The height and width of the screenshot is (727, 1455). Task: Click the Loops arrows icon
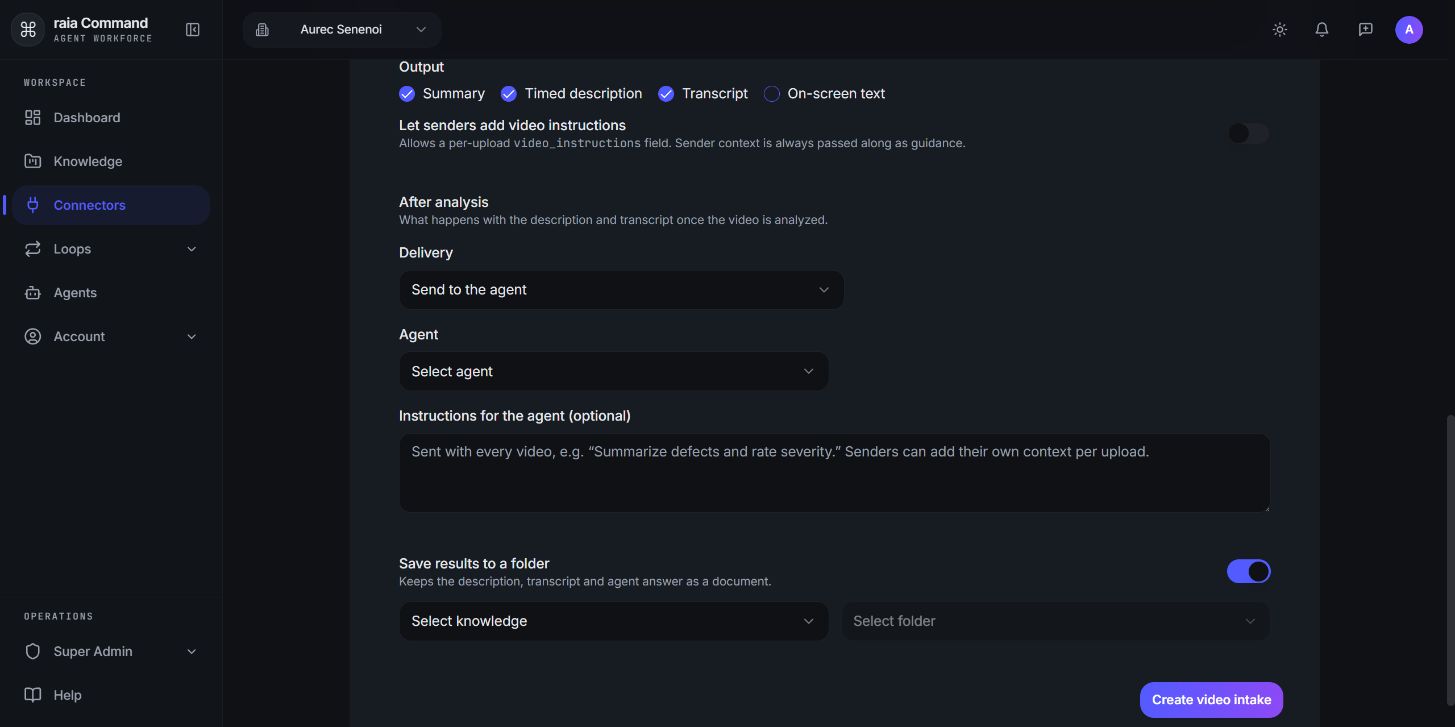[33, 249]
